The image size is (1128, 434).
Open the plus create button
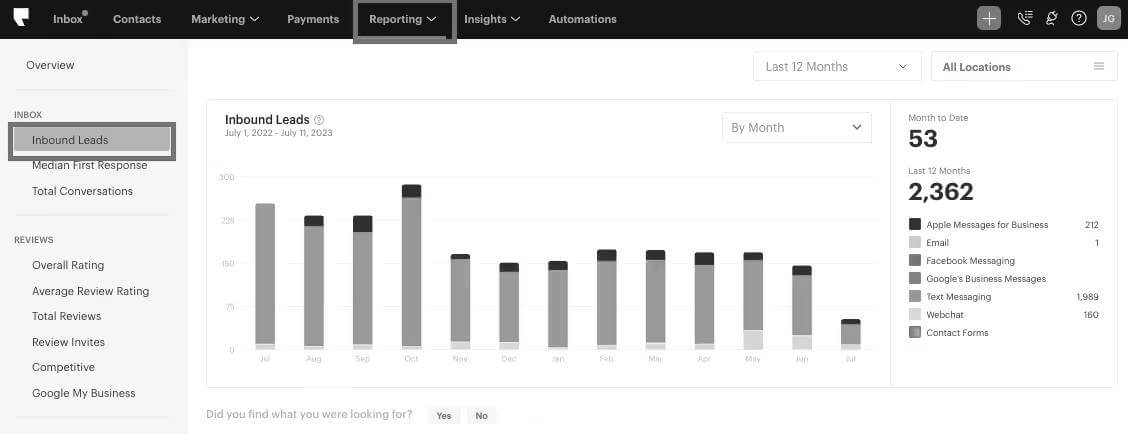pos(989,19)
